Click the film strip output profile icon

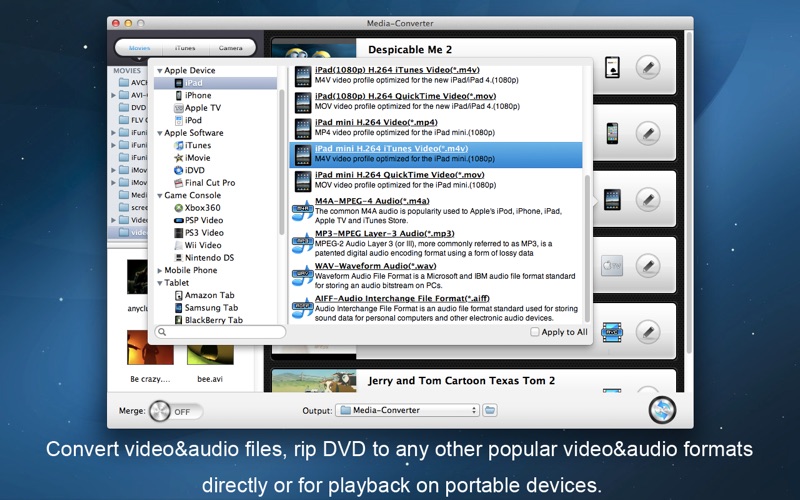(x=612, y=332)
